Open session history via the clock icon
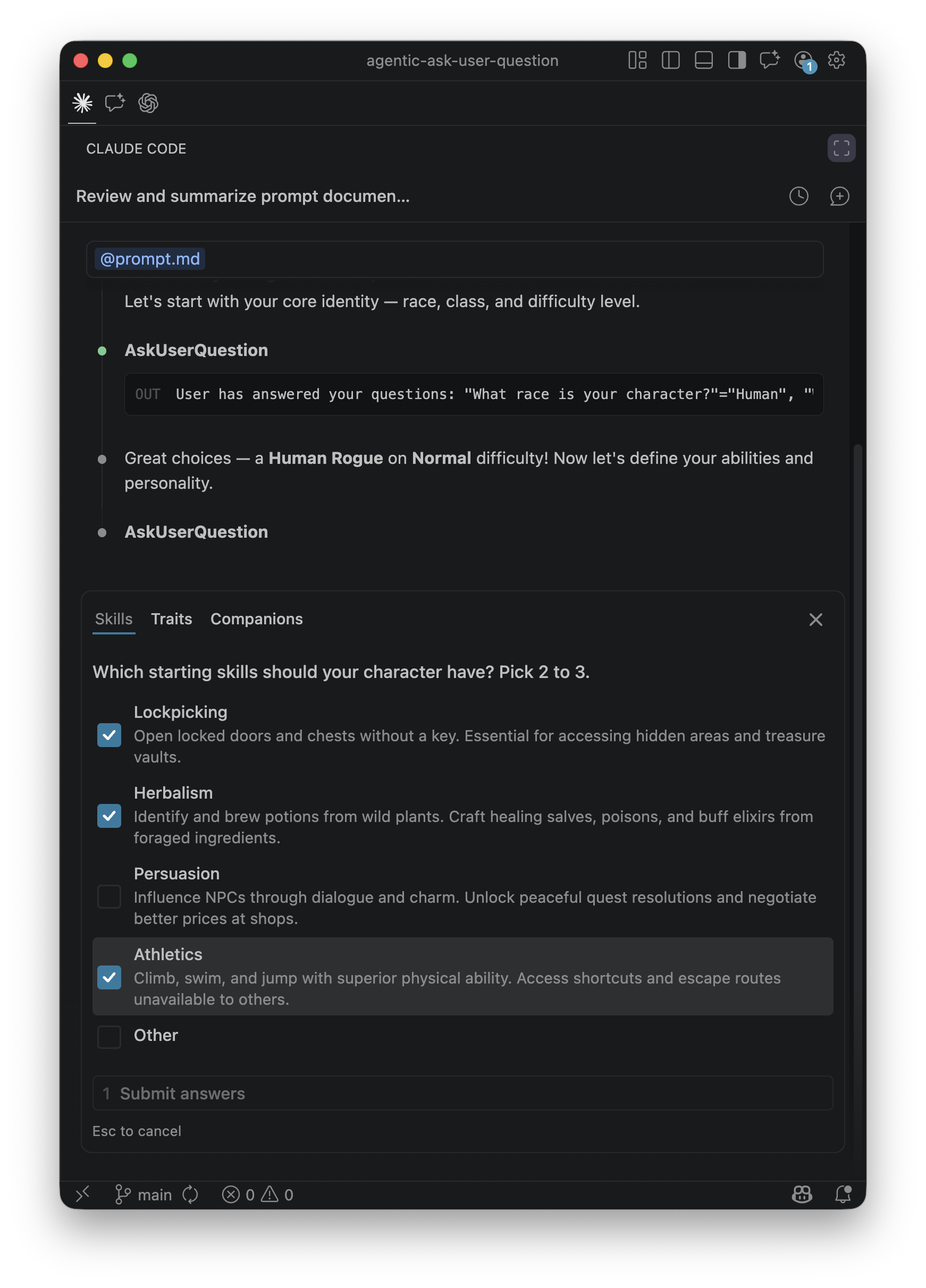The image size is (926, 1288). pyautogui.click(x=798, y=197)
